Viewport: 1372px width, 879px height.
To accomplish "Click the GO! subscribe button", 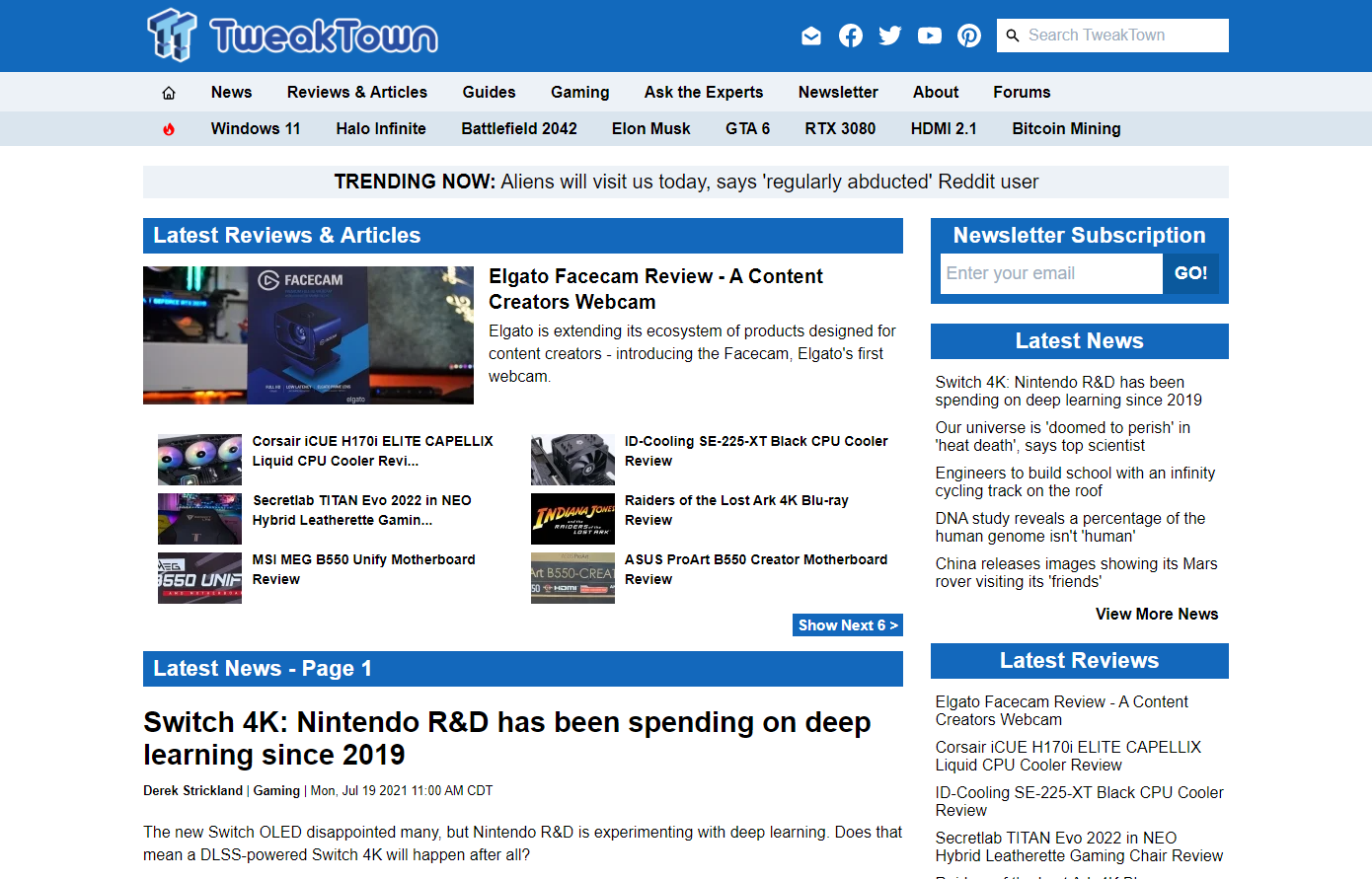I will tap(1190, 273).
